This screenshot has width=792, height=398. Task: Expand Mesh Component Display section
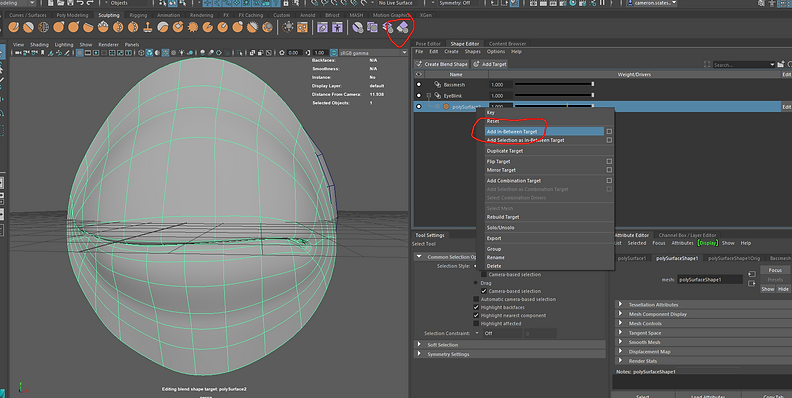click(620, 314)
